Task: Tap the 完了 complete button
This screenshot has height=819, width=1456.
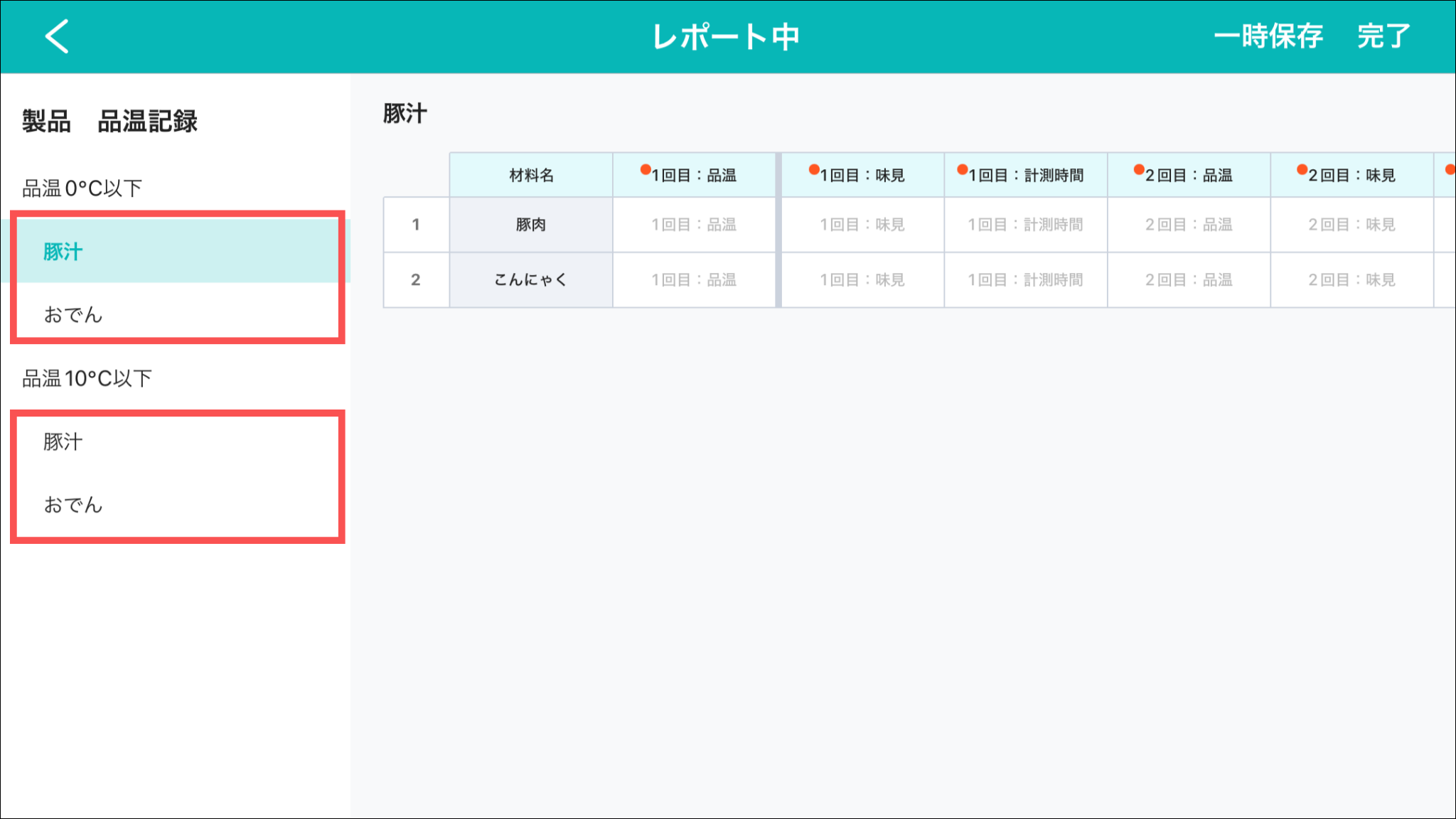Action: (x=1383, y=36)
